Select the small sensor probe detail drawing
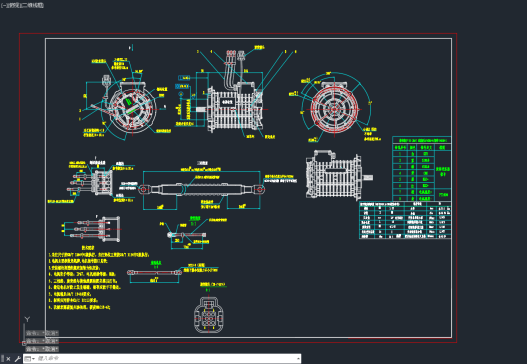Image resolution: width=527 pixels, height=364 pixels. click(x=187, y=235)
